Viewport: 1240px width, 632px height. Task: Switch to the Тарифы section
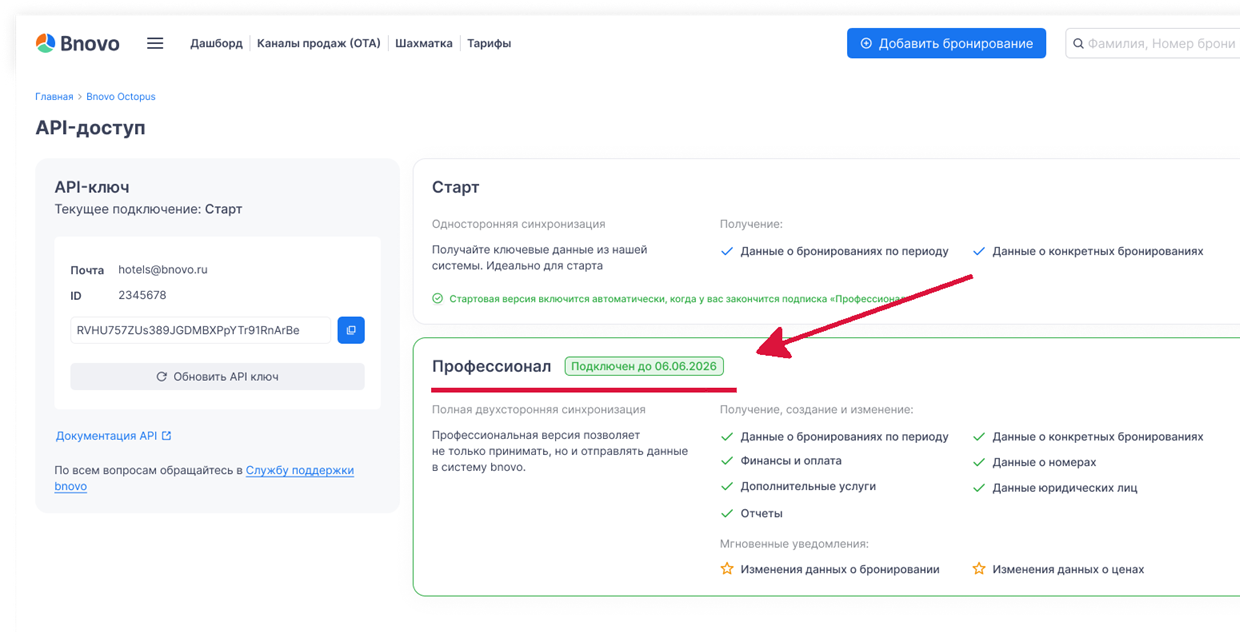(x=489, y=44)
